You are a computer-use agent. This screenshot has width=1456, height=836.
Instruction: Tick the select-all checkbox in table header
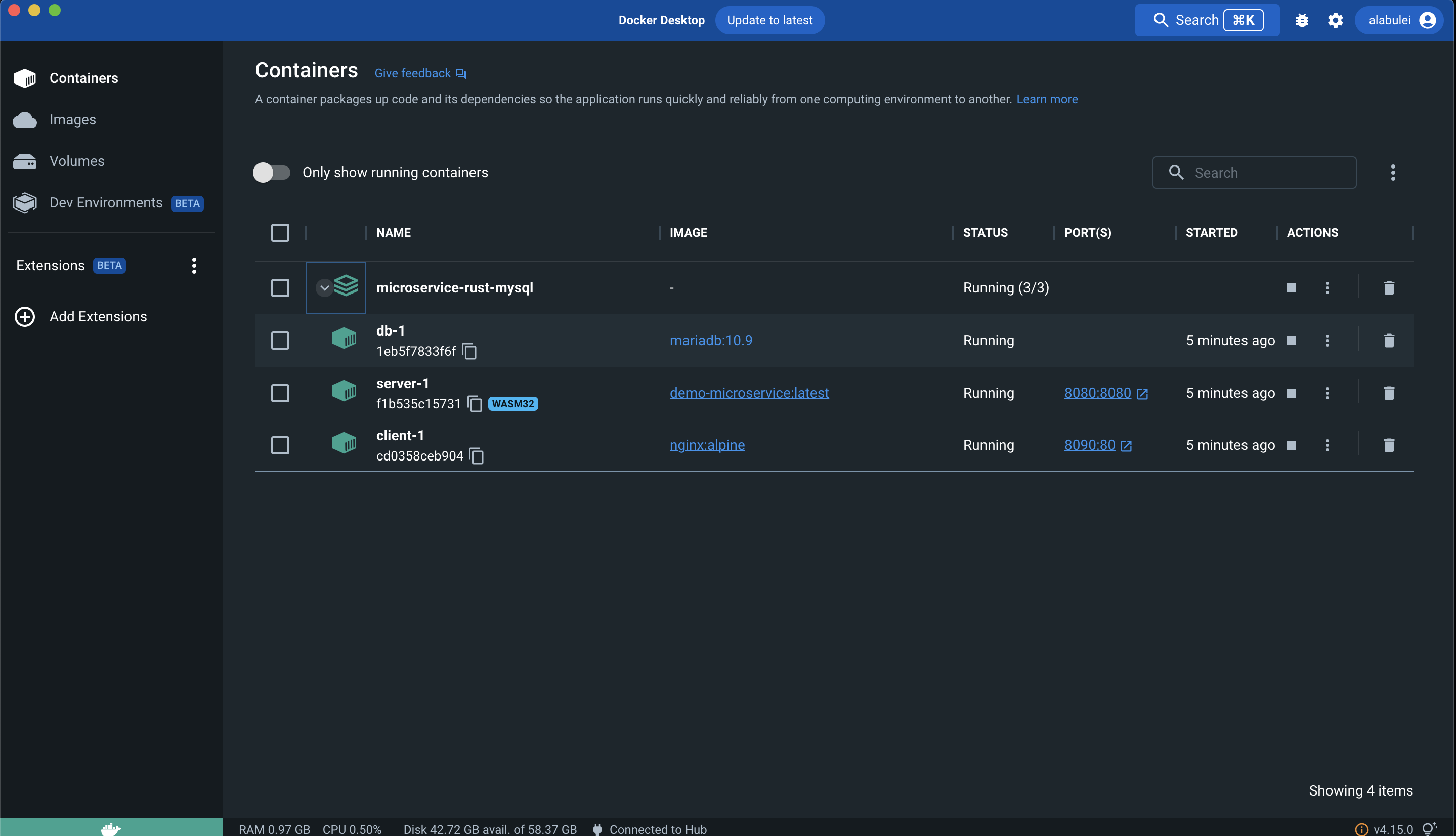coord(280,233)
